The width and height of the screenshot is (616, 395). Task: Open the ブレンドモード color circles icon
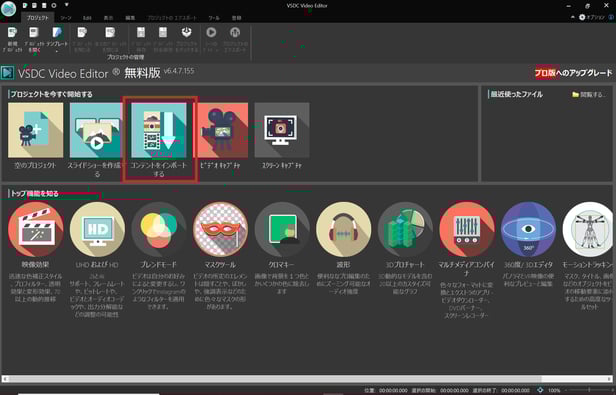pos(159,230)
